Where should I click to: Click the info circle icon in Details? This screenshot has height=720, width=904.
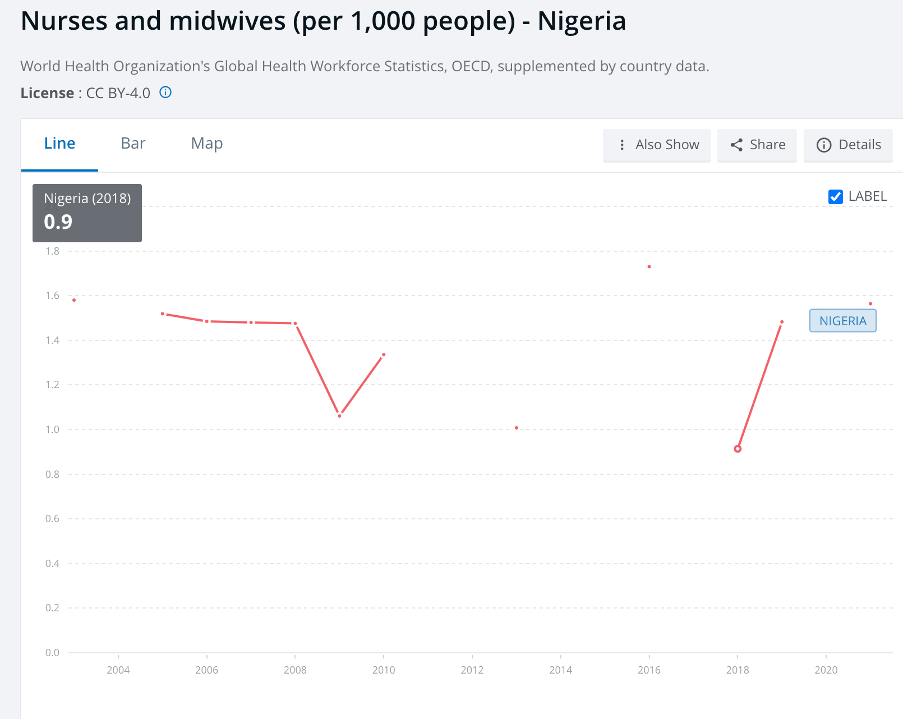824,145
